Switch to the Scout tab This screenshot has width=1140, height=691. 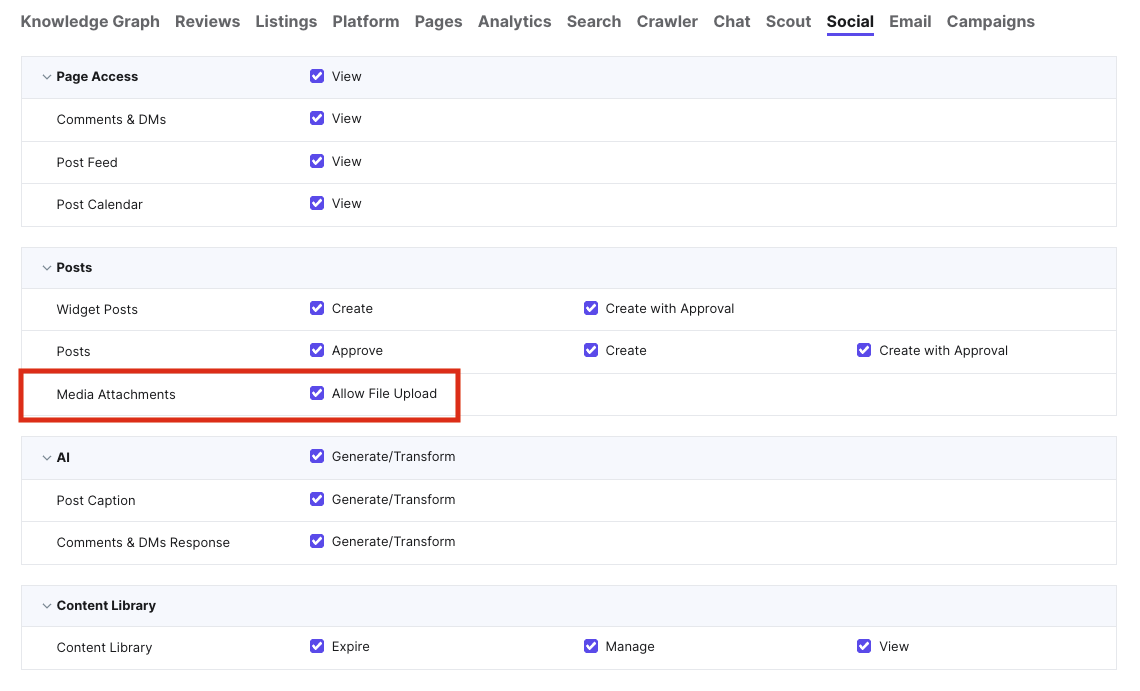click(788, 22)
